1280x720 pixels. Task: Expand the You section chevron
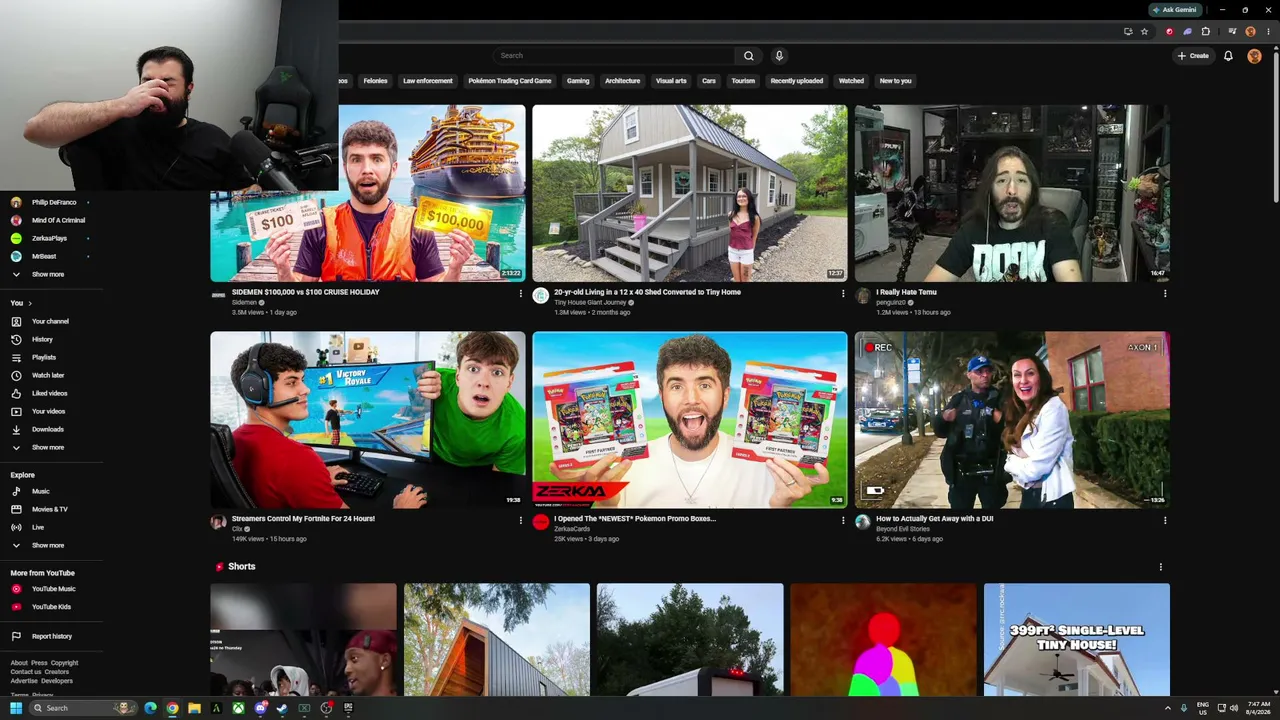pos(30,303)
